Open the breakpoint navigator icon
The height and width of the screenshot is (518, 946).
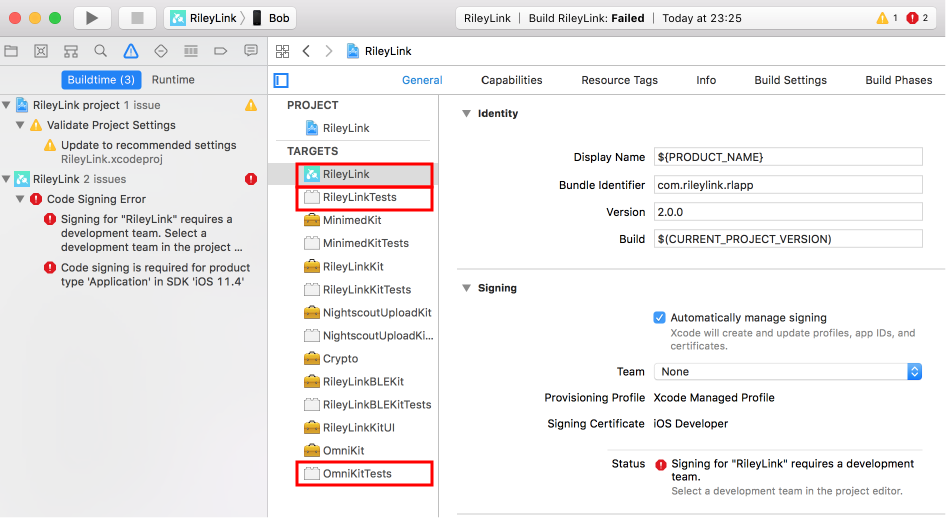[221, 51]
